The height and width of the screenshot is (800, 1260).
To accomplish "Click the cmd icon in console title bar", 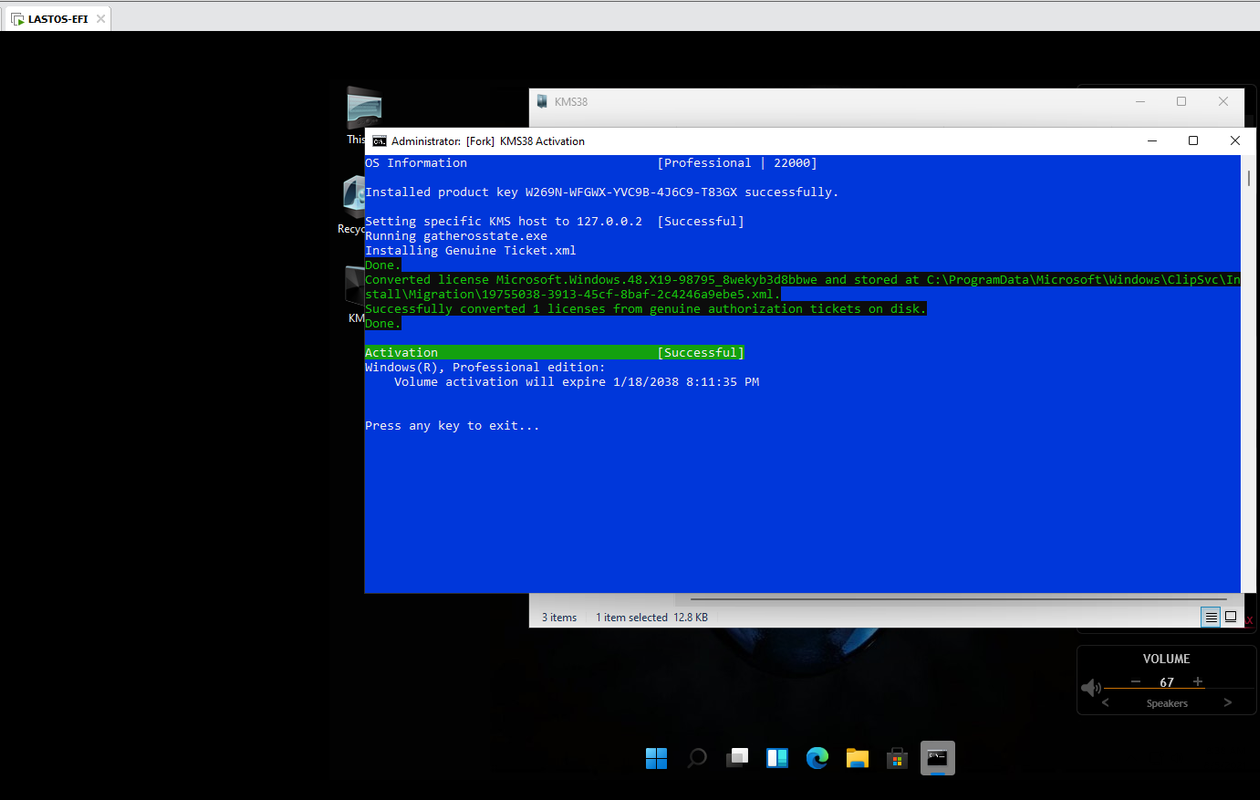I will [x=379, y=141].
